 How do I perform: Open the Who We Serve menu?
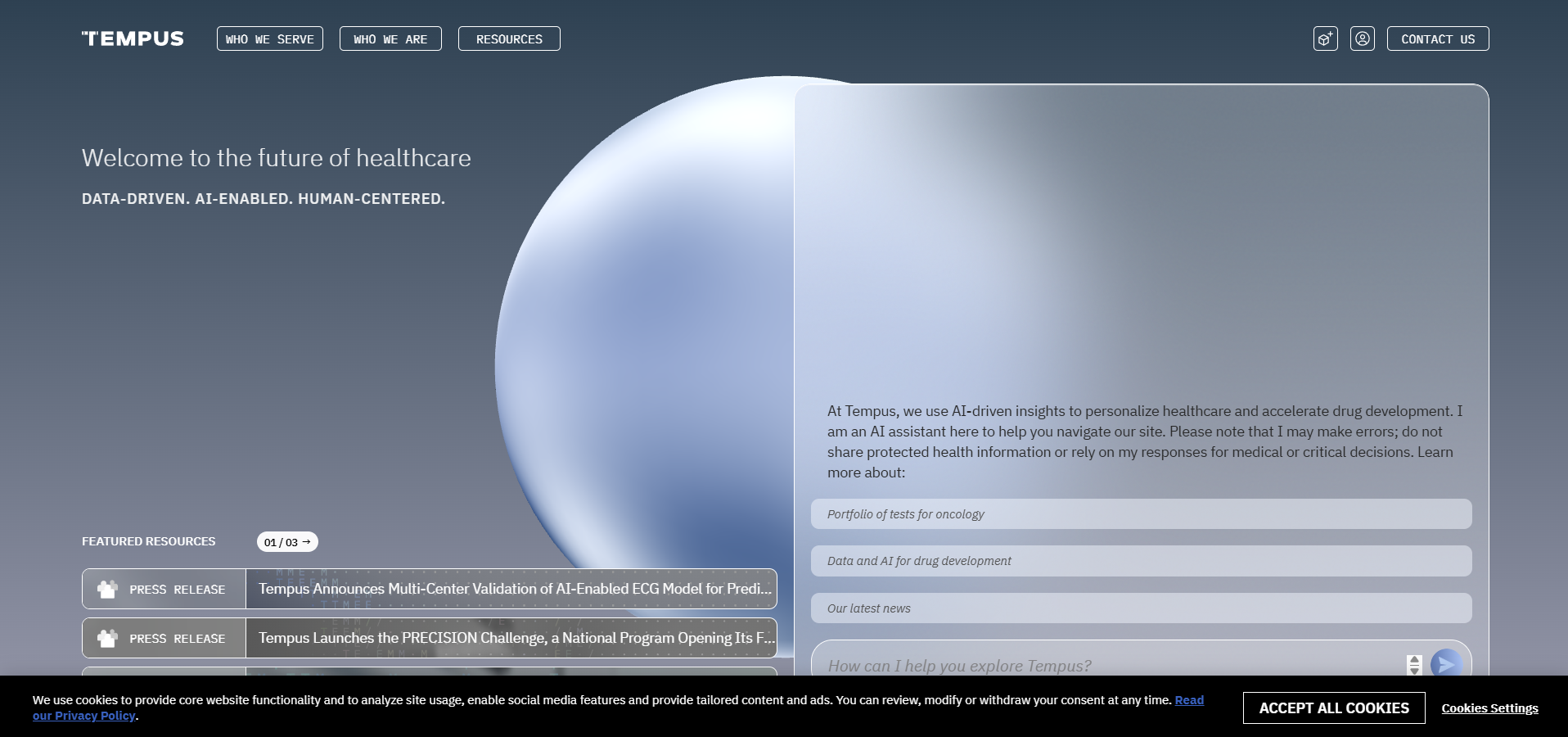270,38
